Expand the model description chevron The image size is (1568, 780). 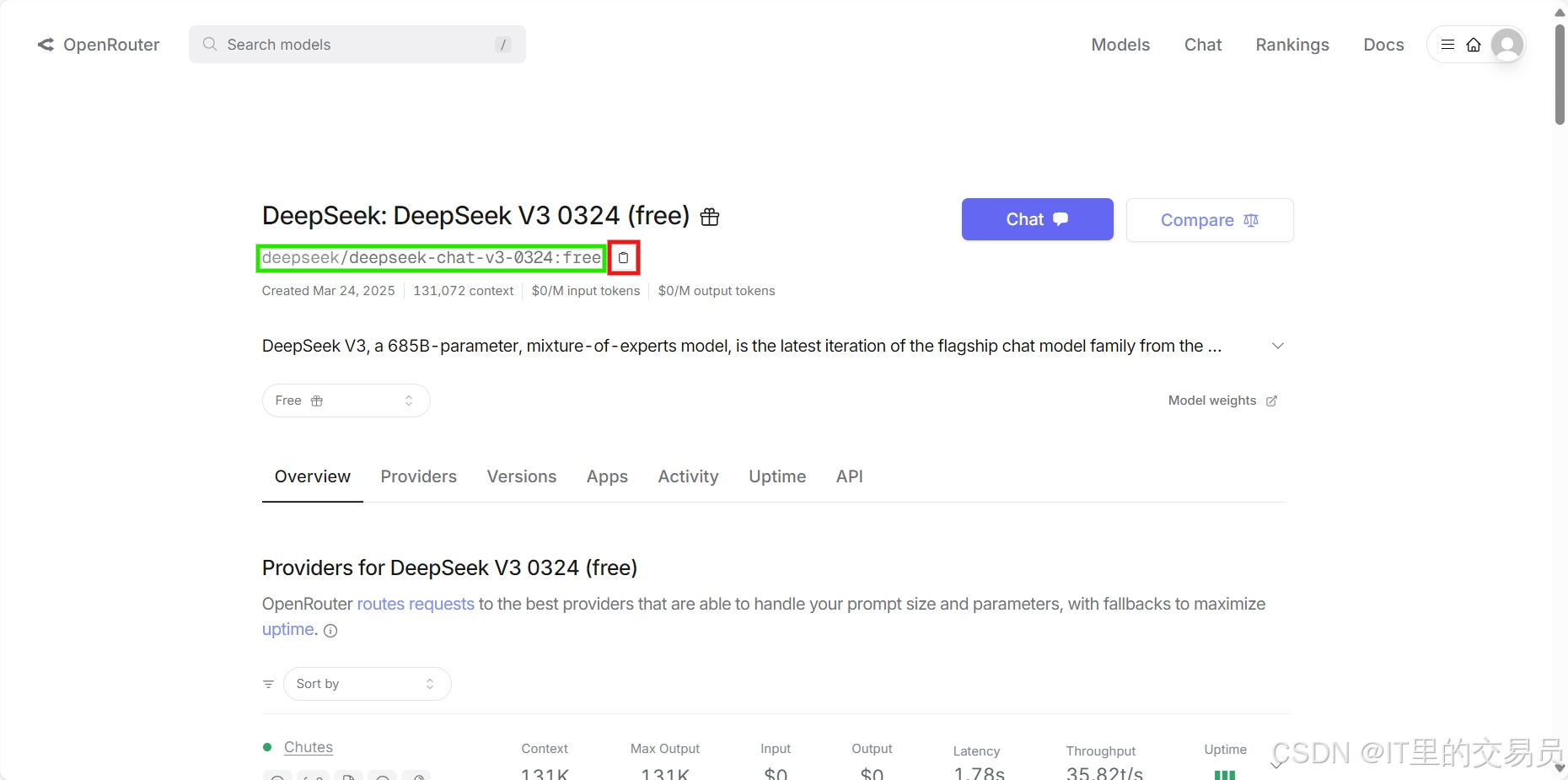(1278, 346)
